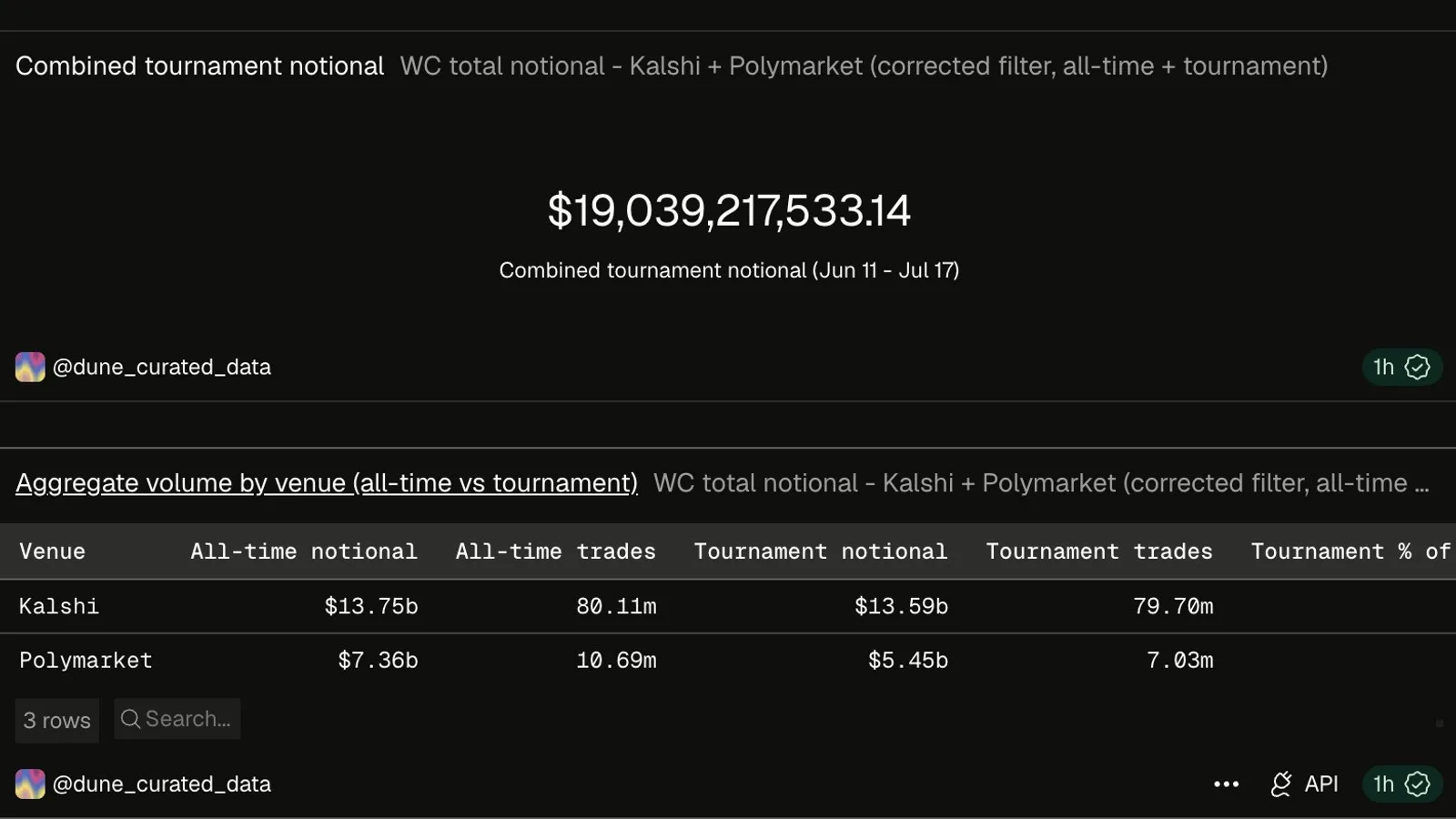Viewport: 1456px width, 819px height.
Task: Select the Kalshi table row
Action: click(728, 606)
